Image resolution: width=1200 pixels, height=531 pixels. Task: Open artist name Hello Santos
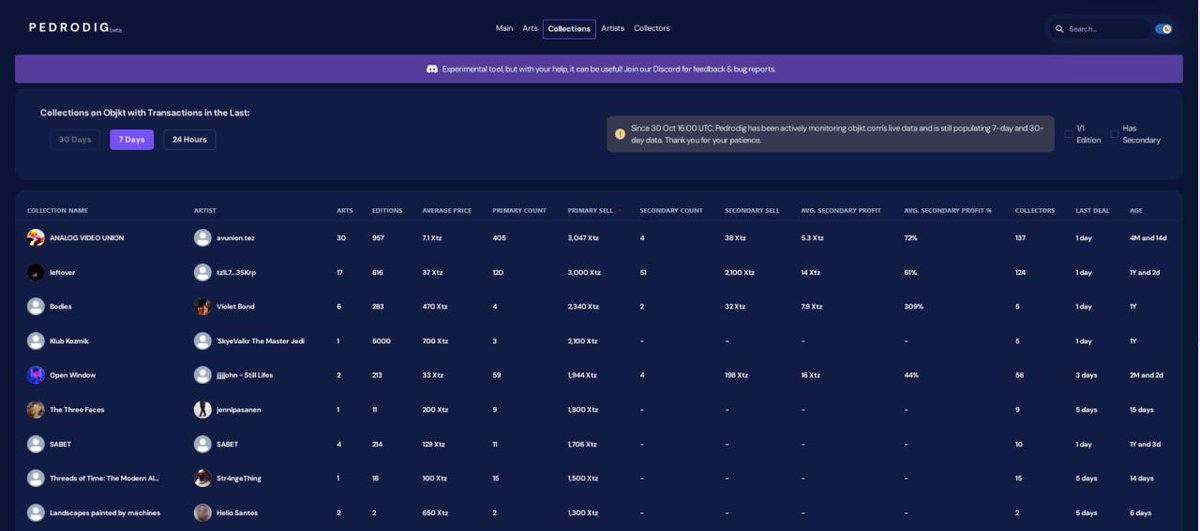pos(237,512)
